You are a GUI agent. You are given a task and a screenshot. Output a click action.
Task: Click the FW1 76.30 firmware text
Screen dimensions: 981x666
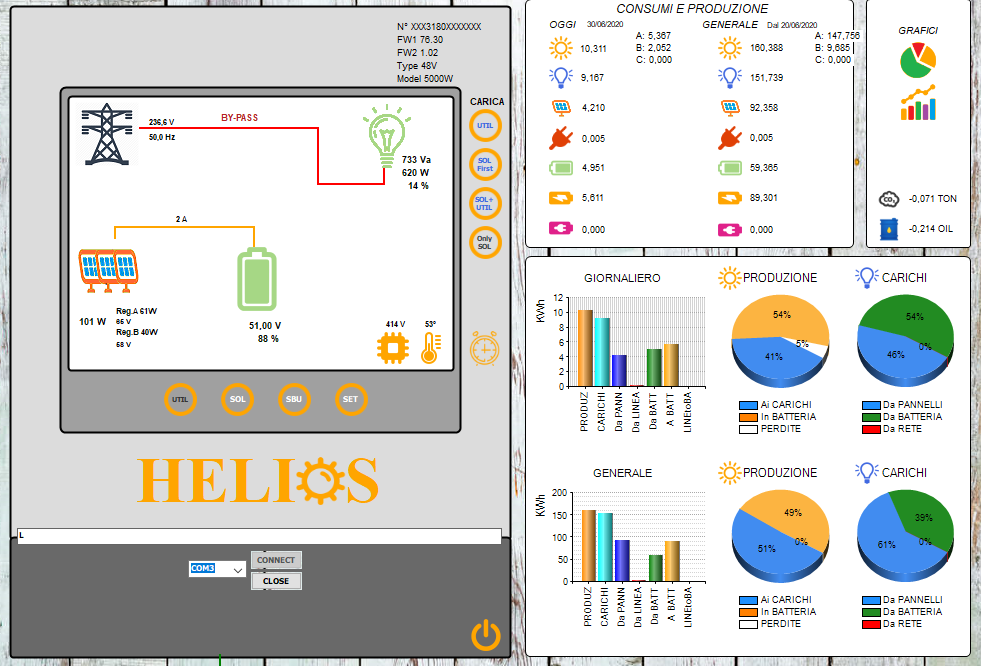420,39
